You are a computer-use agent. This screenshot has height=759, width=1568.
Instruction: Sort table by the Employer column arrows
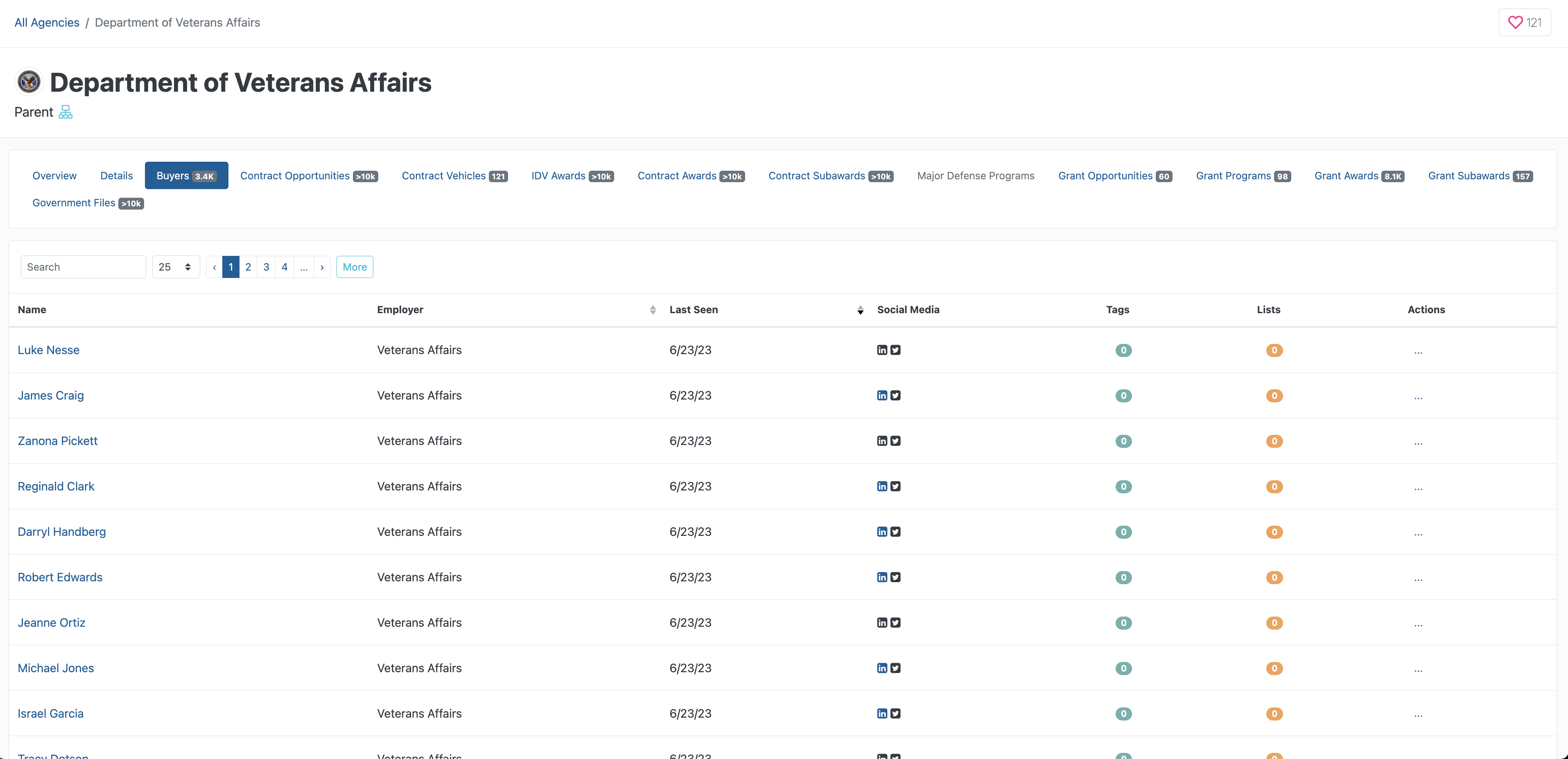pos(653,310)
